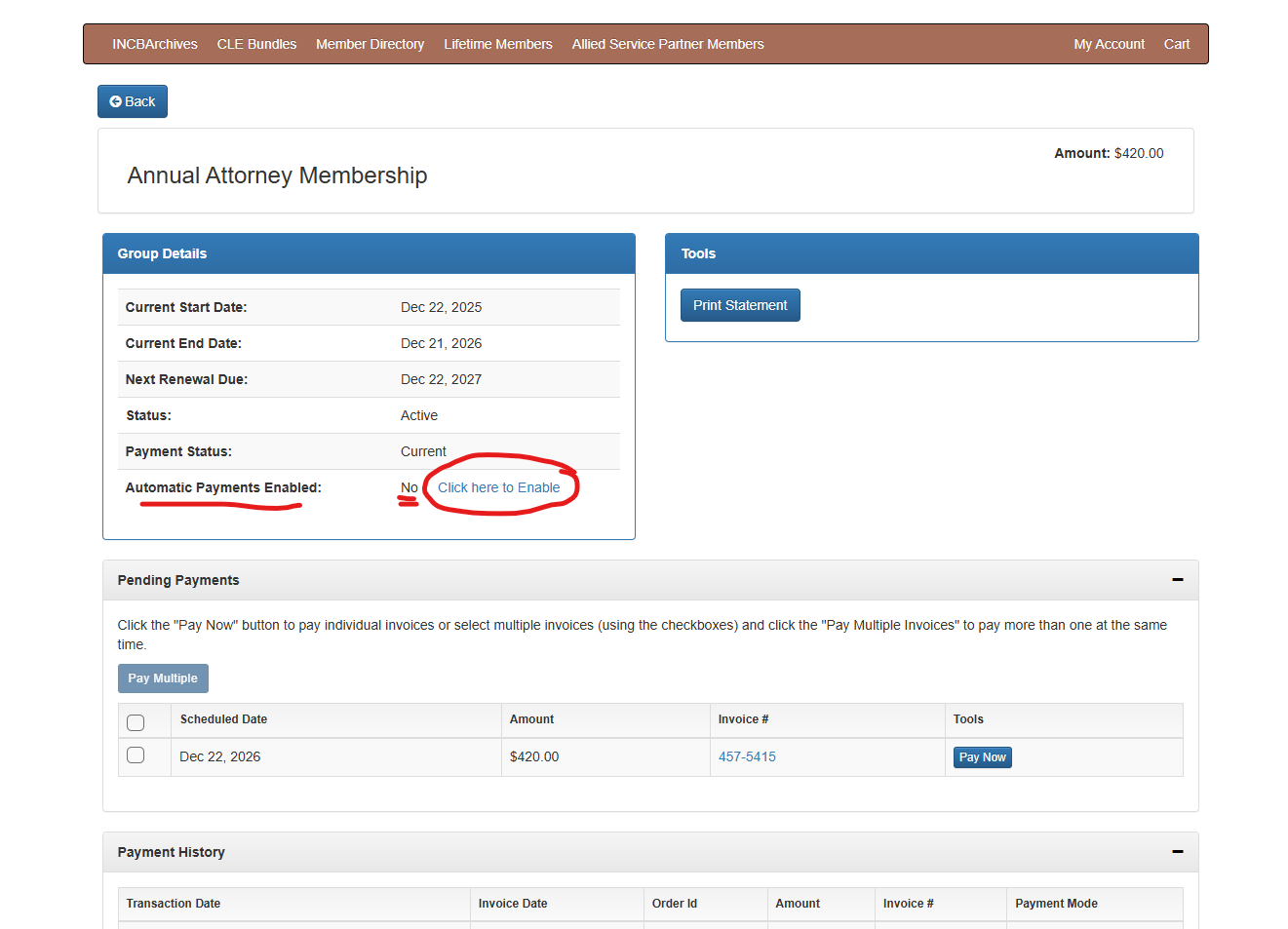Go to Member Directory
Viewport: 1288px width, 929px height.
[370, 44]
